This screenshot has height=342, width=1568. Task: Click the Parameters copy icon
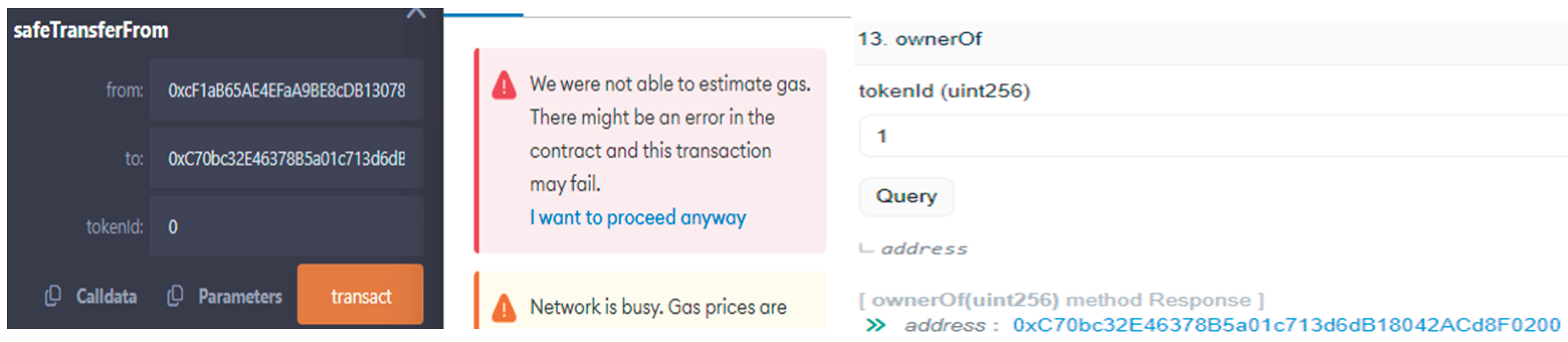(x=175, y=296)
